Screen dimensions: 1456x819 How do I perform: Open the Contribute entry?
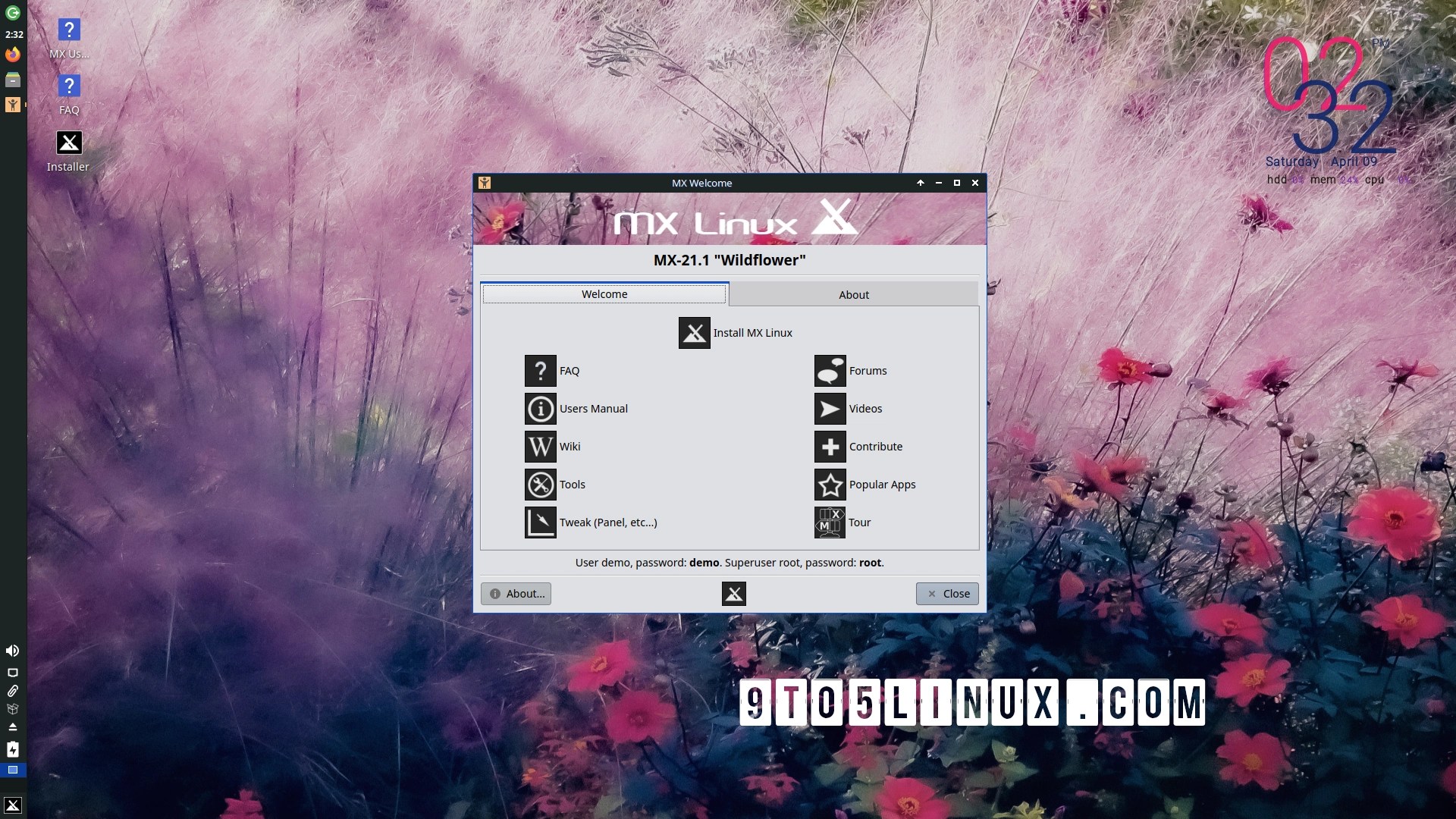[x=858, y=447]
